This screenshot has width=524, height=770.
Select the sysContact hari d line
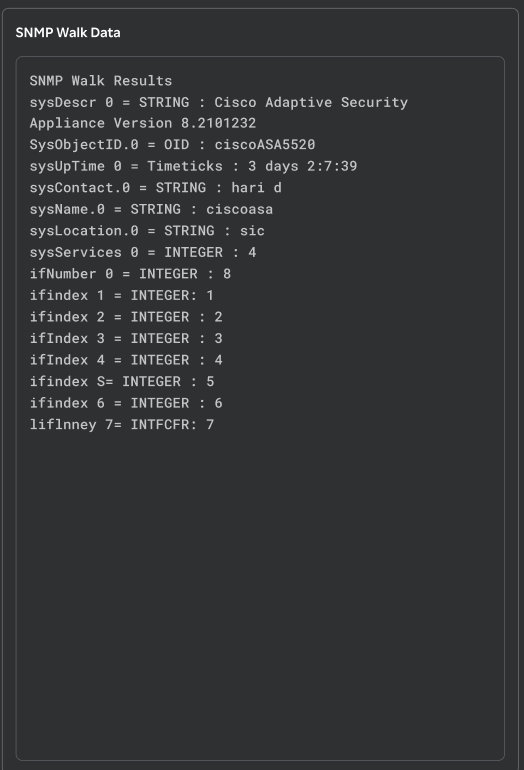[156, 188]
